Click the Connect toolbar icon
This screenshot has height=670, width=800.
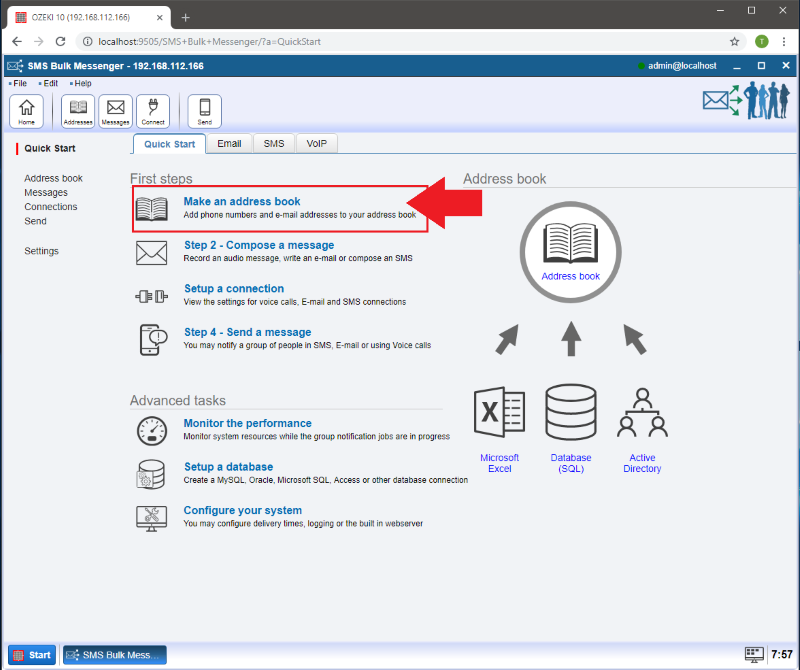click(153, 110)
